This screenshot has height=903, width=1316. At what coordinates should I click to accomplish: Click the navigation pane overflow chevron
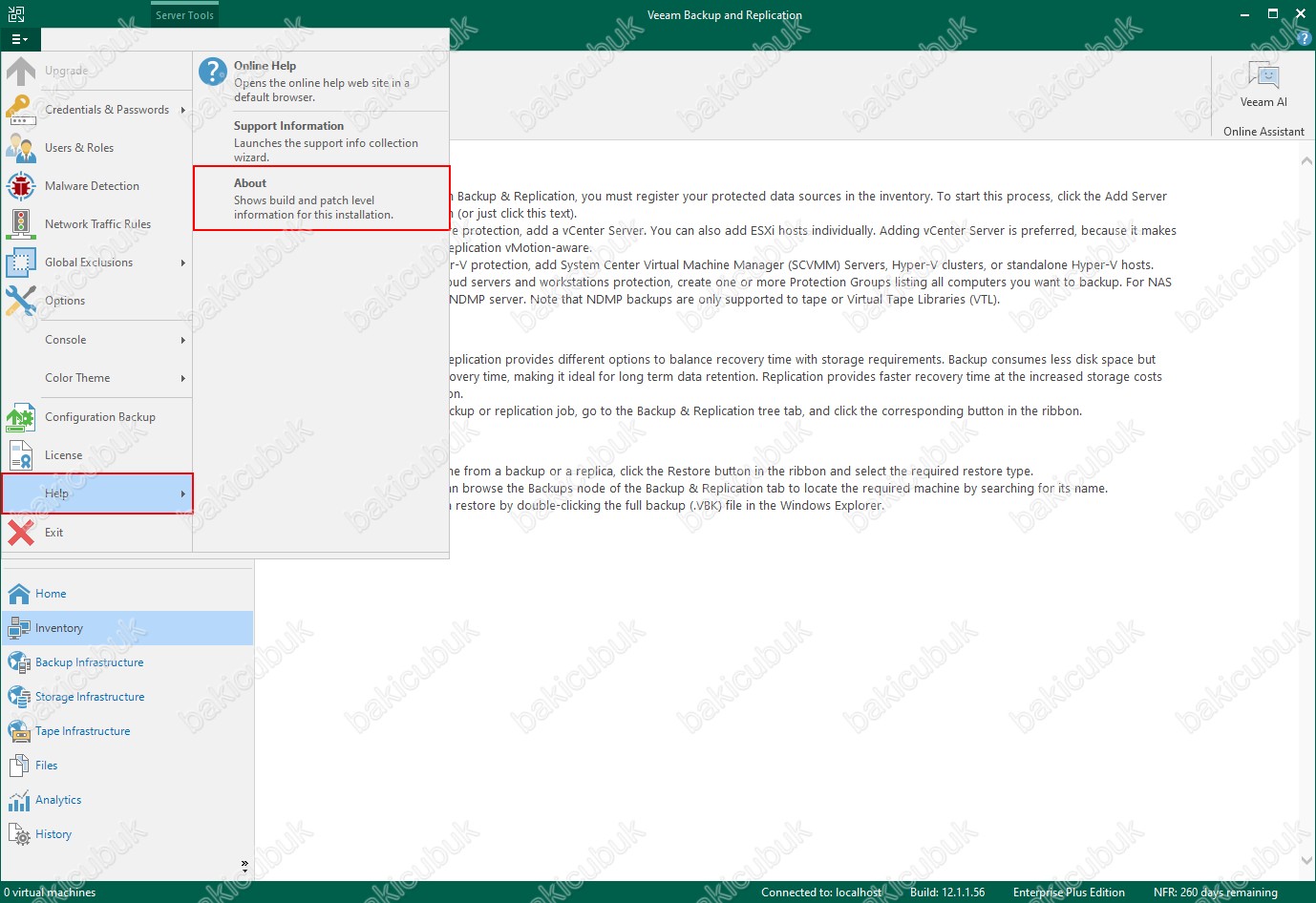[244, 866]
